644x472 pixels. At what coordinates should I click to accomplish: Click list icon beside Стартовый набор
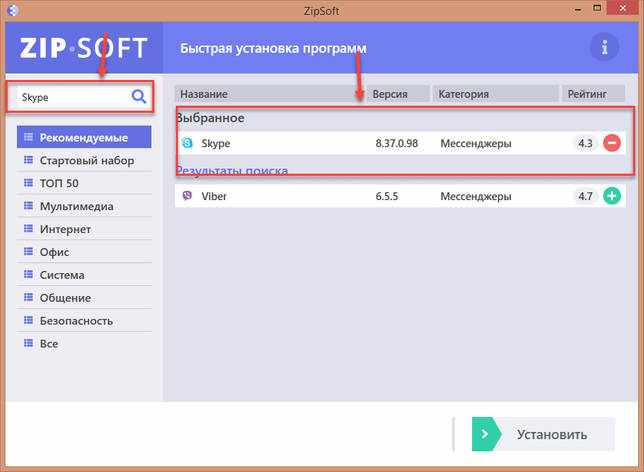tap(28, 160)
